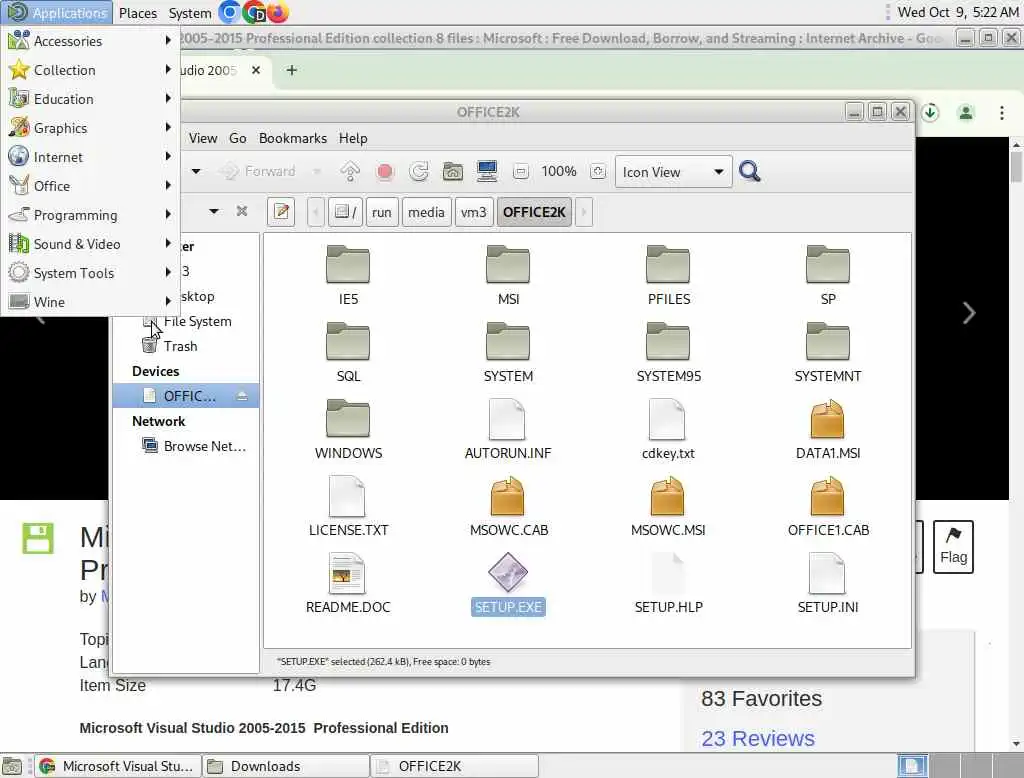This screenshot has width=1024, height=778.
Task: Click the OFFICE2K path breadcrumb
Action: click(534, 212)
